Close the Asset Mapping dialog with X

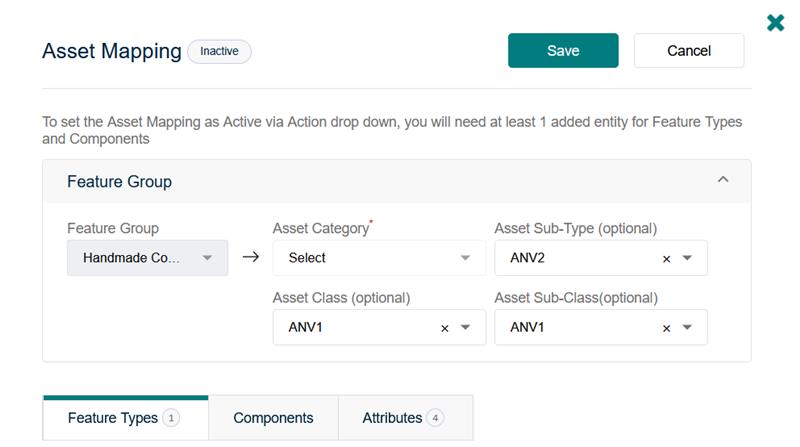[x=776, y=22]
